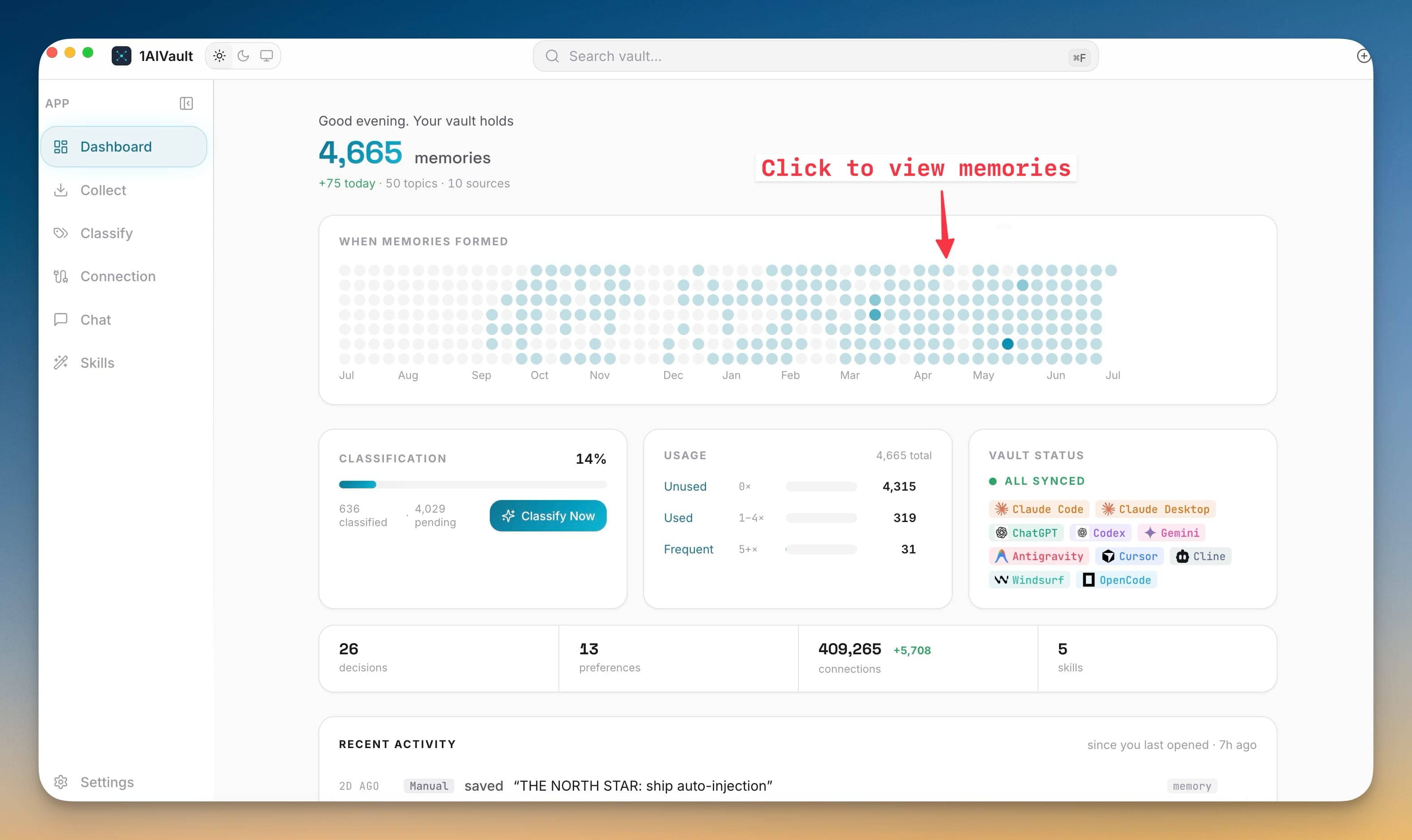
Task: Click the Chat bubble icon
Action: point(61,319)
